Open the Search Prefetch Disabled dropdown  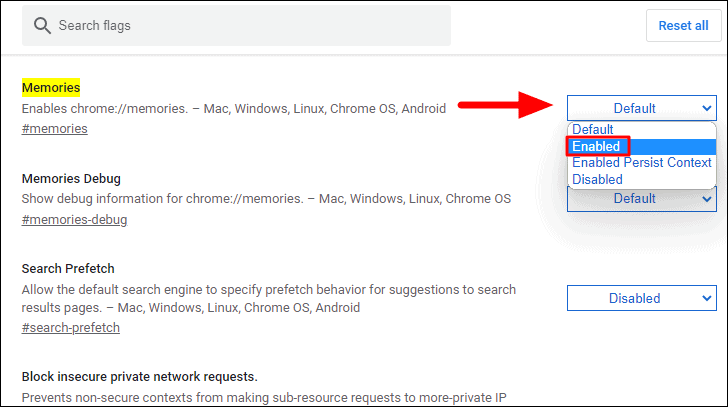pos(642,298)
